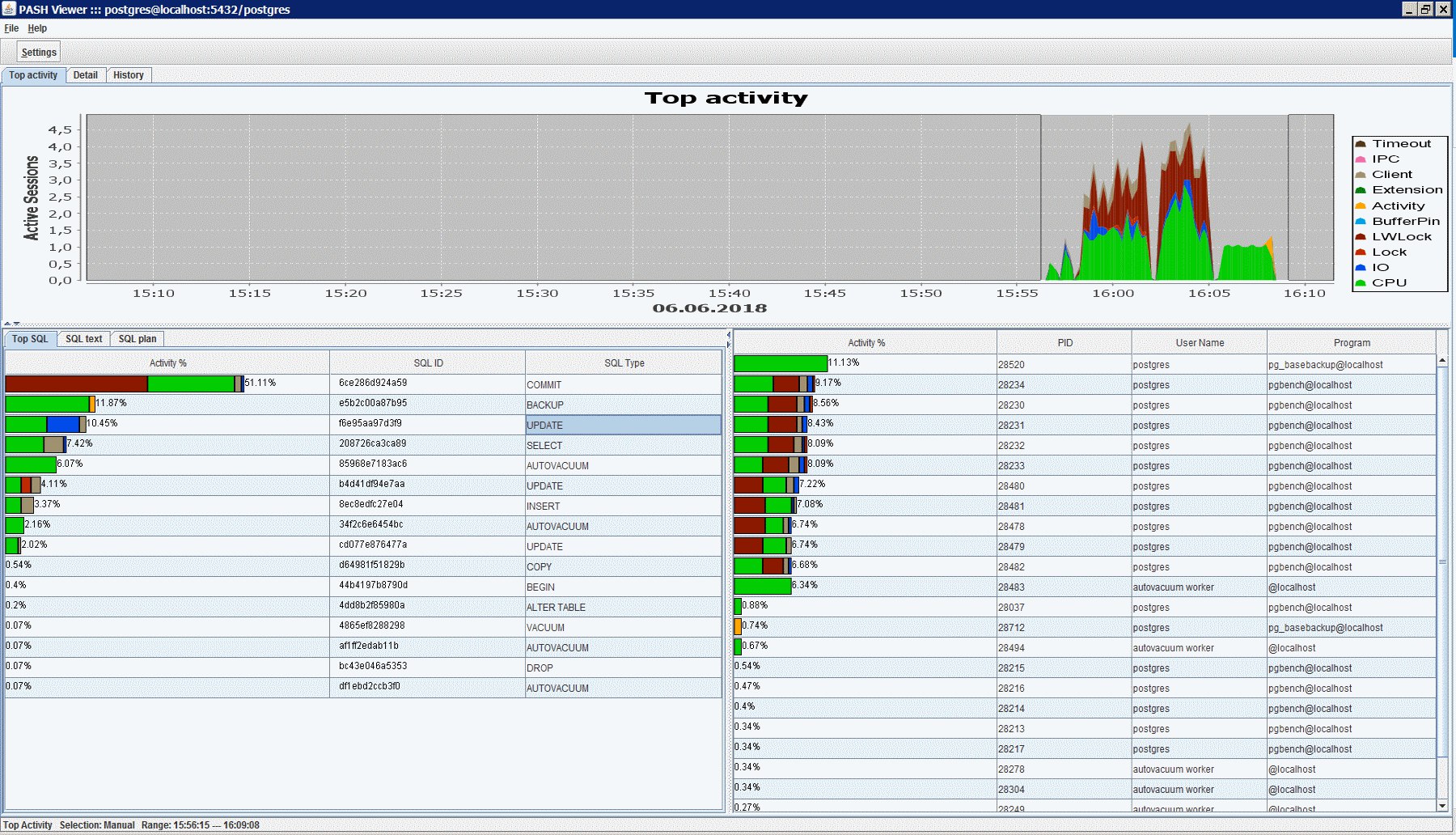Click the Activity legend marker
The image size is (1456, 835).
pos(1361,206)
